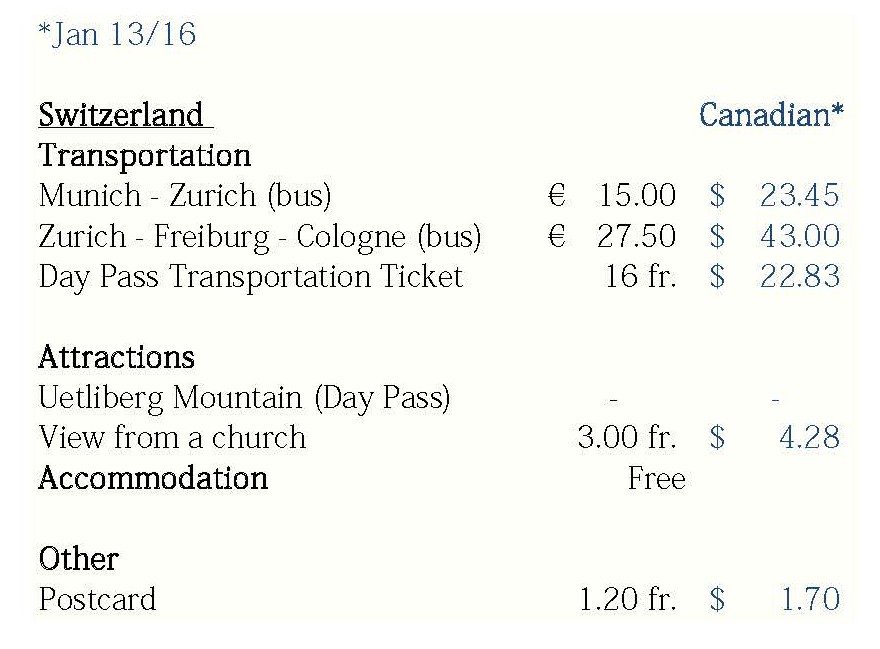Screen dimensions: 880x649
Task: Select the Attractions section heading
Action: [x=116, y=357]
